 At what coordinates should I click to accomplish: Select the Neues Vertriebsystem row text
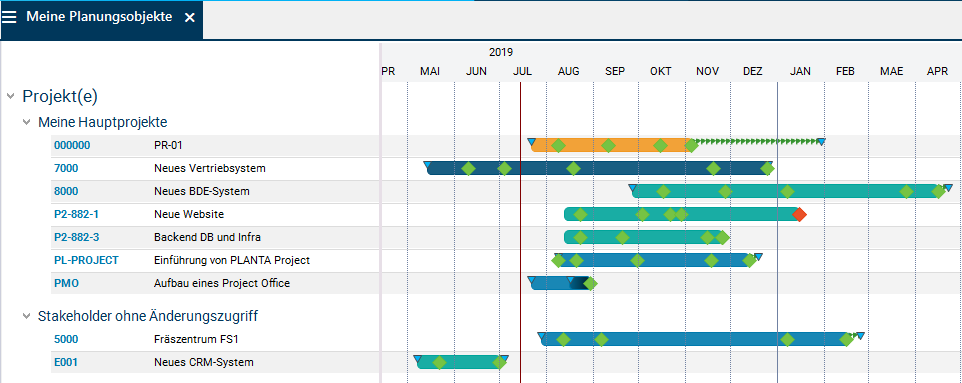coord(210,168)
